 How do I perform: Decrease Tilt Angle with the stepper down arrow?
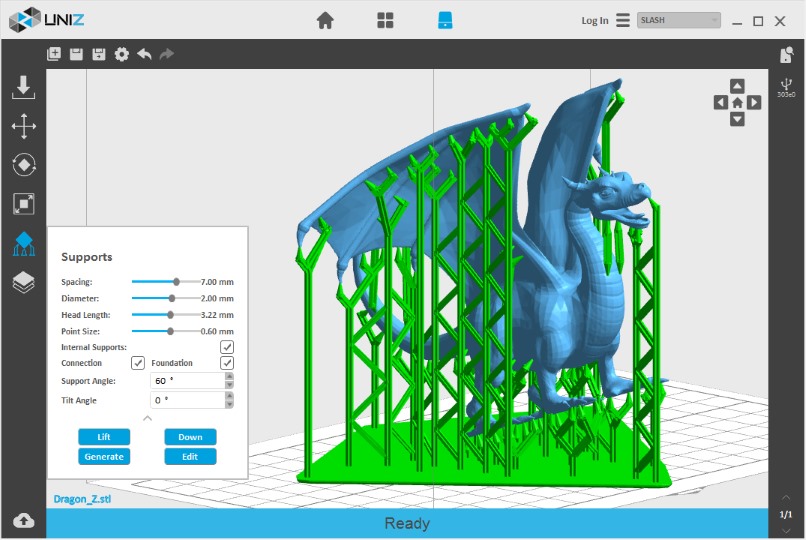229,404
